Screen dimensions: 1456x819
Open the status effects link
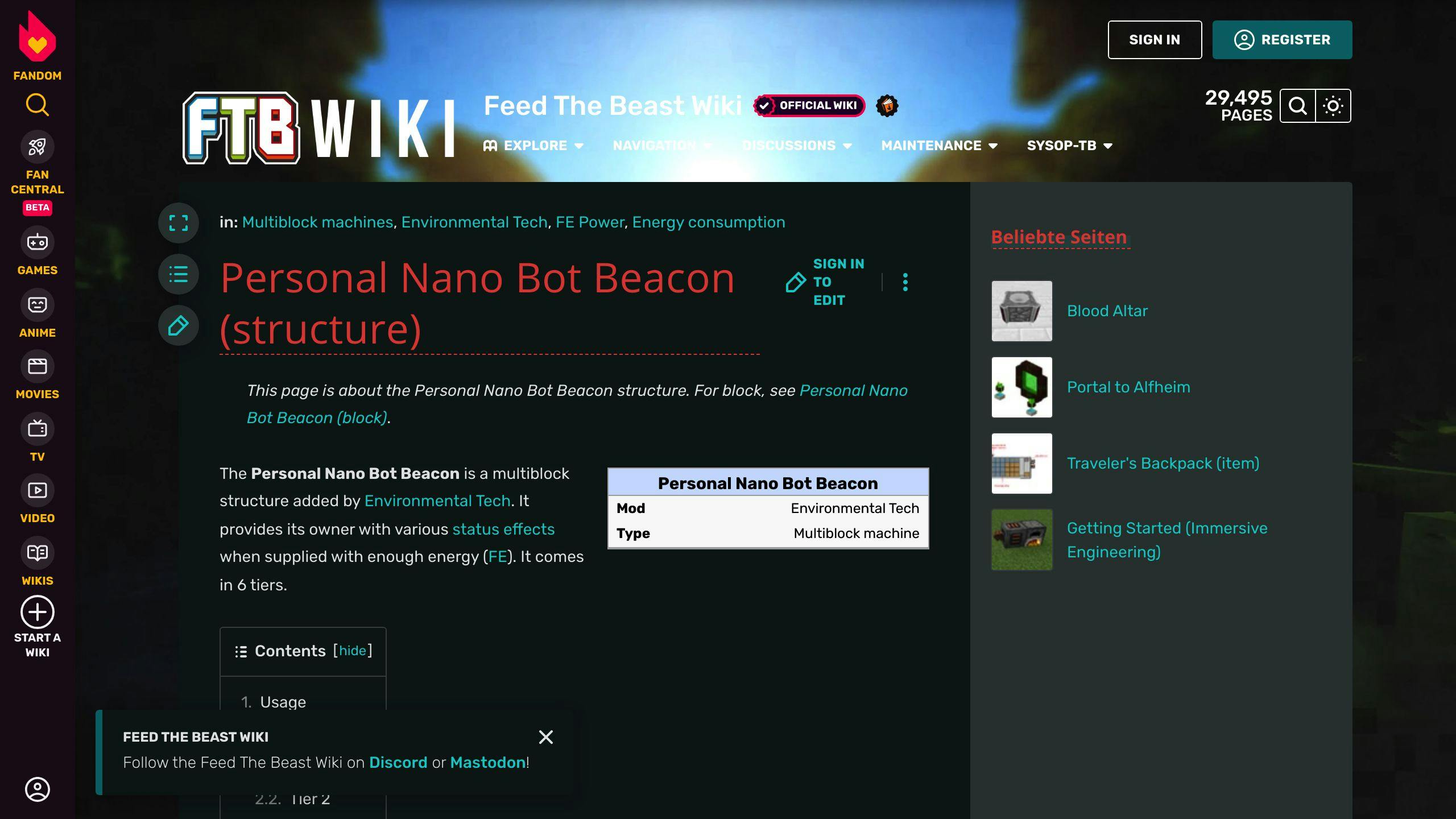coord(503,530)
